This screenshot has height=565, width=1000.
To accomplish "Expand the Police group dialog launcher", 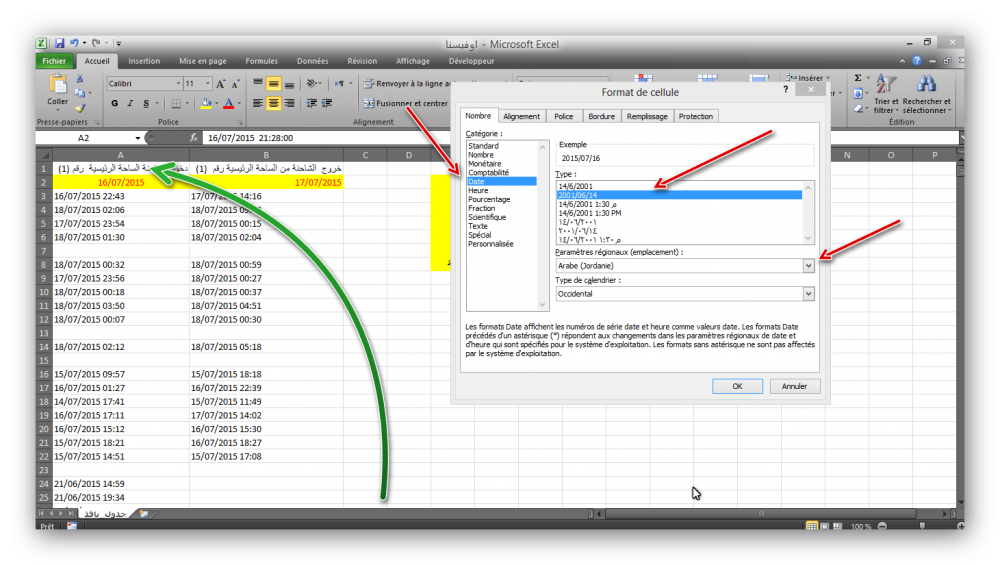I will click(x=240, y=122).
